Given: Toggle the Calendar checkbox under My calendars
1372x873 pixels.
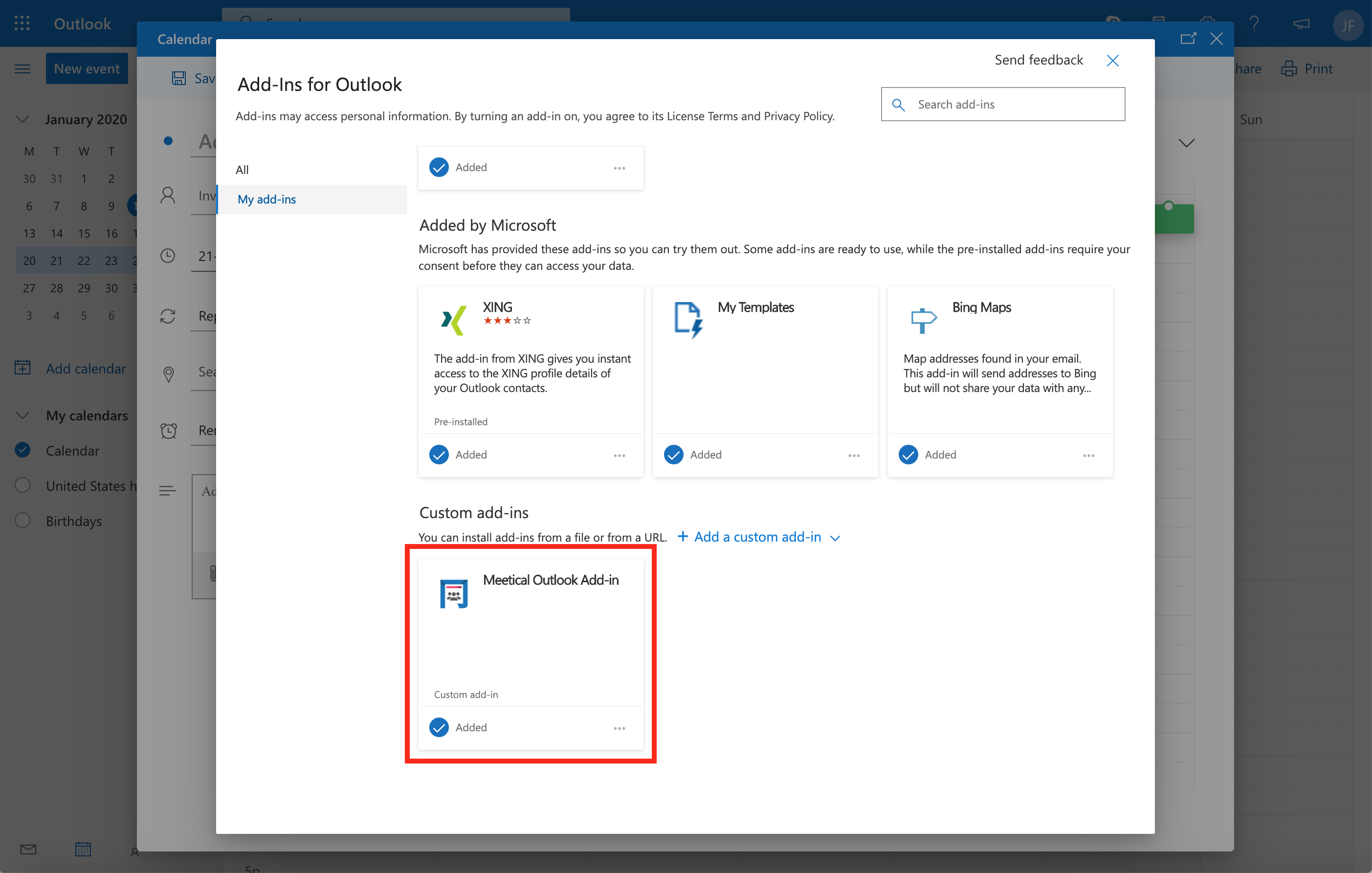Looking at the screenshot, I should coord(22,450).
